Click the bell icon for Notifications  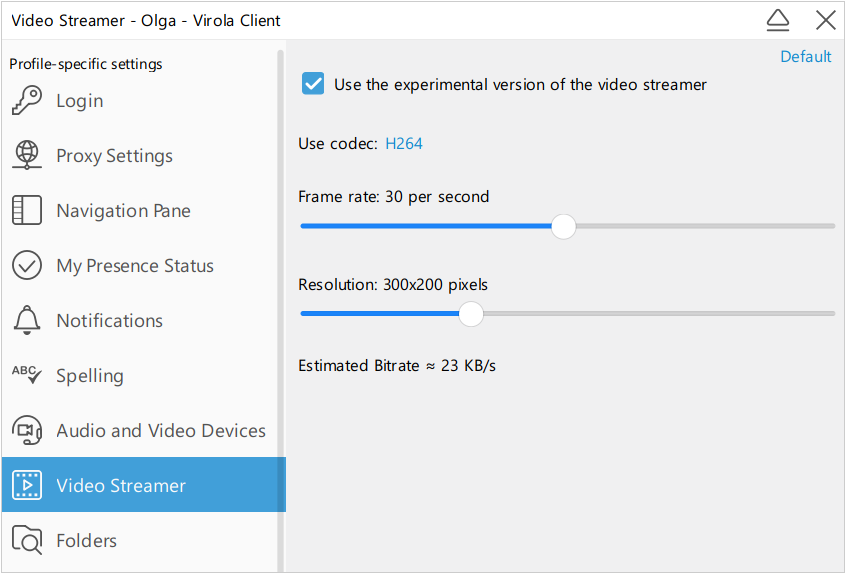(x=27, y=321)
